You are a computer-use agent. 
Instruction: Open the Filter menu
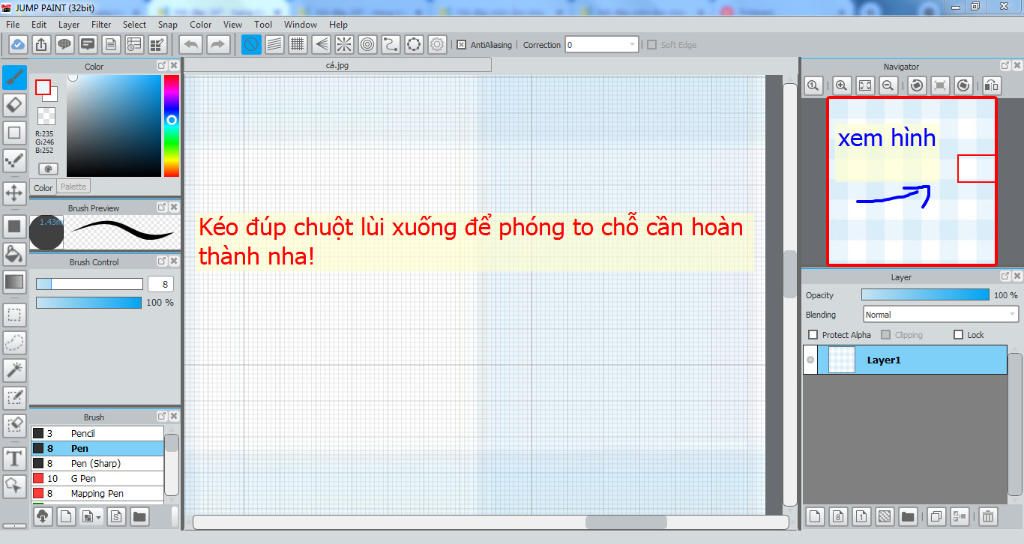(x=101, y=25)
